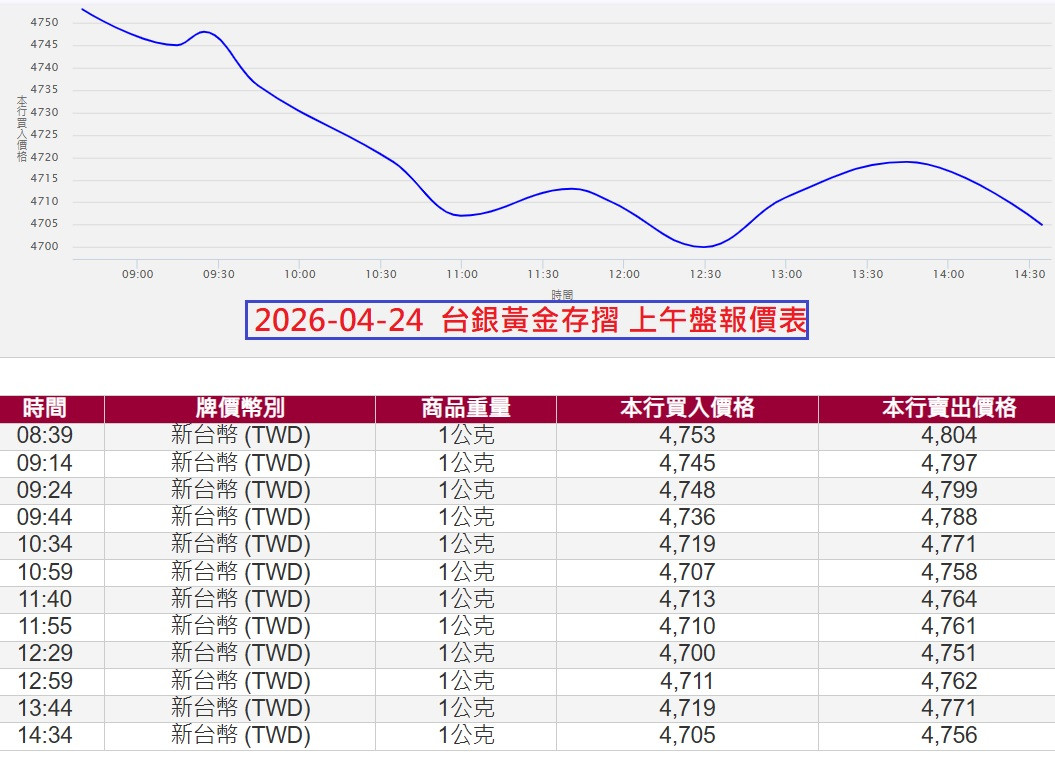The height and width of the screenshot is (762, 1055).
Task: Click the 4700 y-axis label
Action: [x=44, y=246]
